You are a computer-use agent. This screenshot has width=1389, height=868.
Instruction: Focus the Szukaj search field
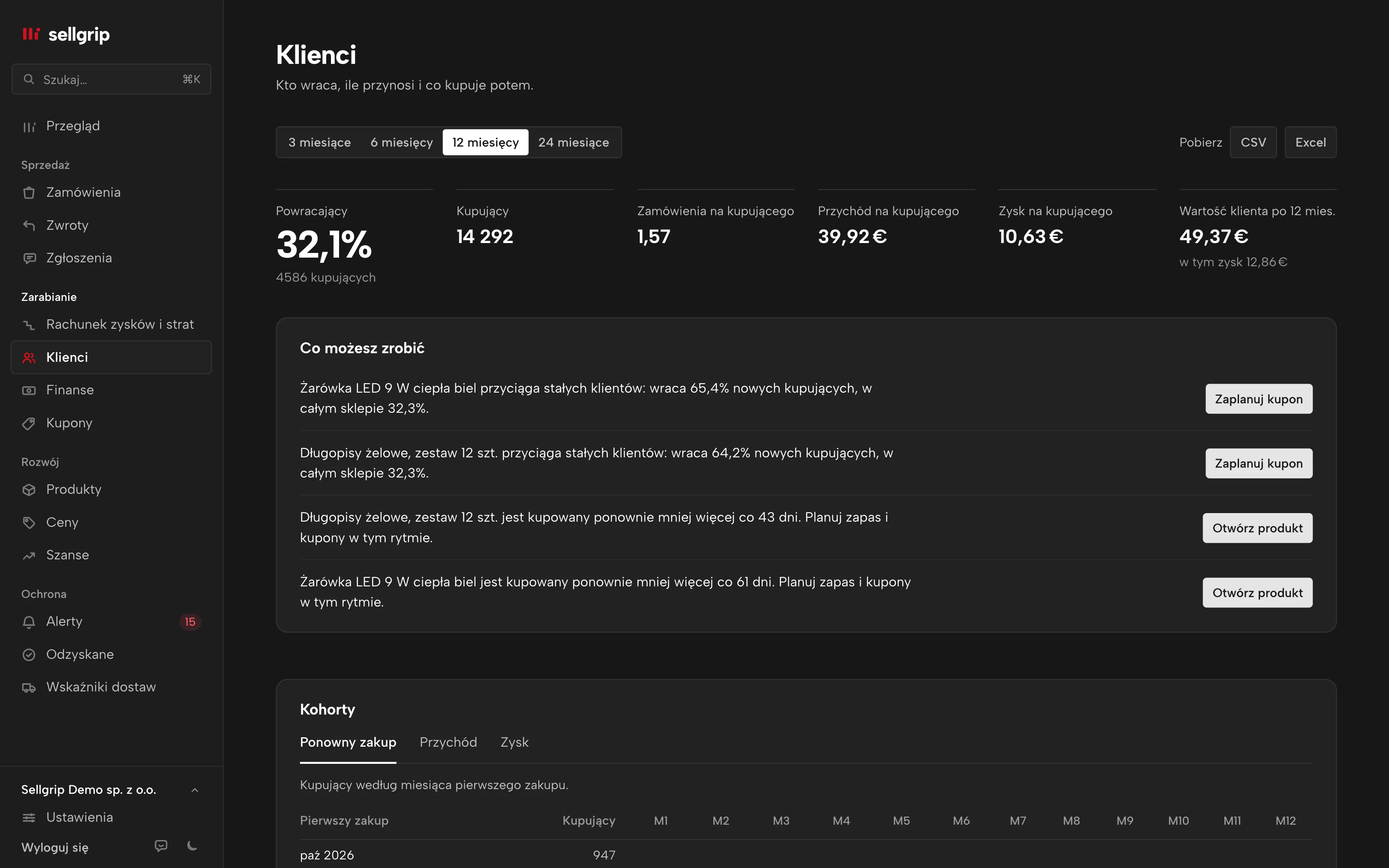tap(111, 79)
